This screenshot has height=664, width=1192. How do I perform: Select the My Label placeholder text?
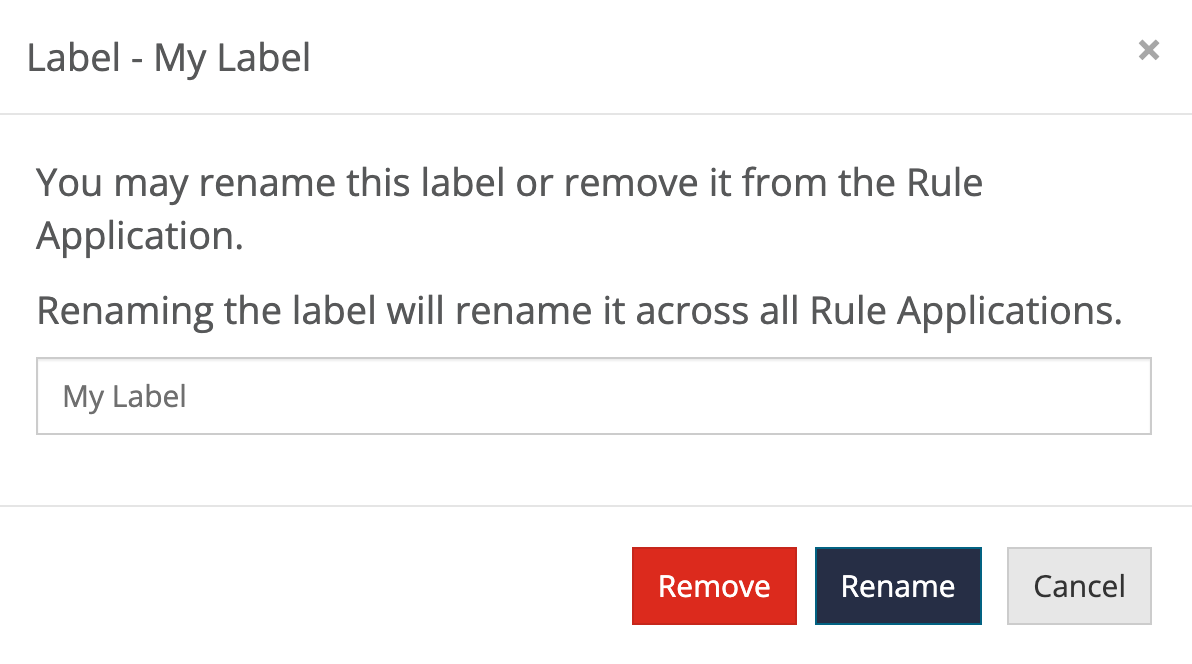(x=124, y=396)
